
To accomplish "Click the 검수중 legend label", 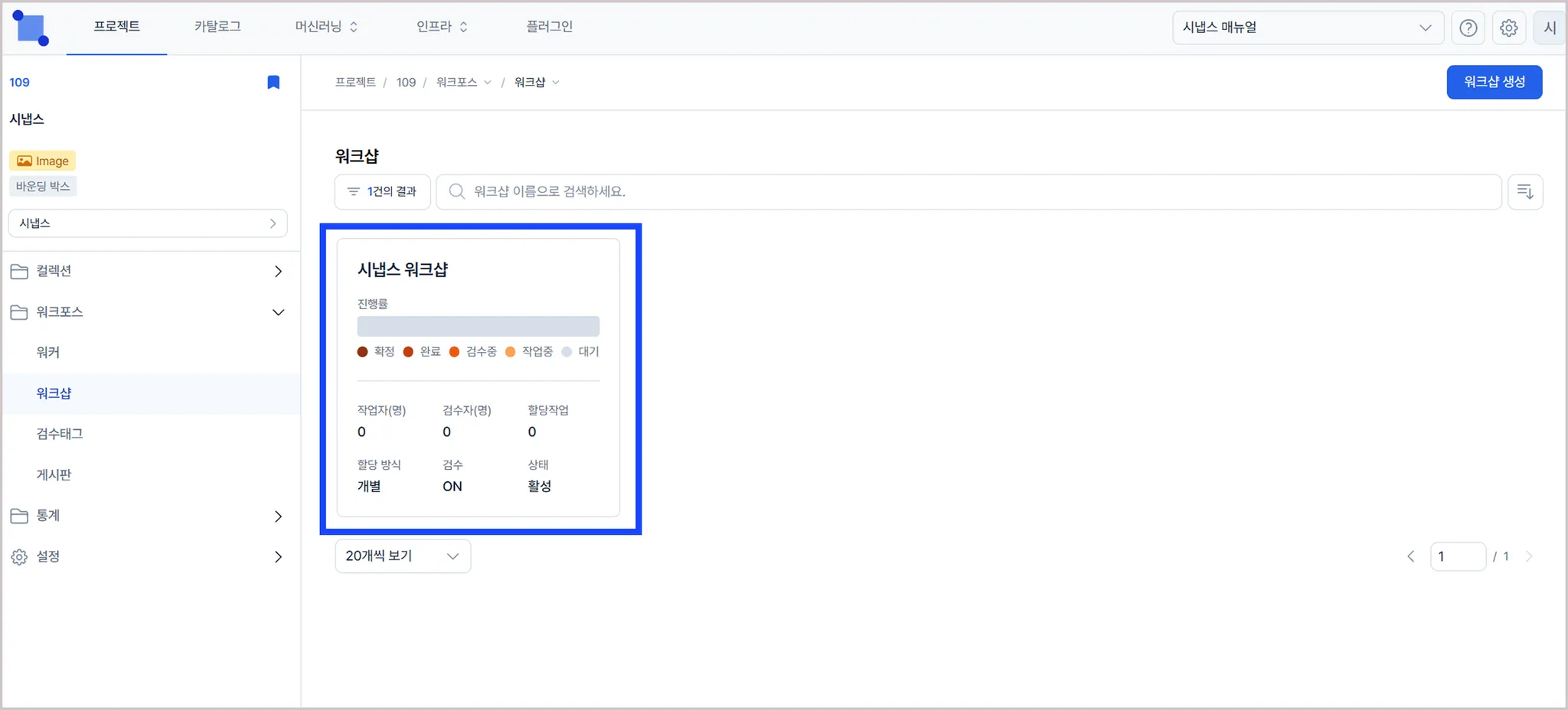I will point(481,352).
